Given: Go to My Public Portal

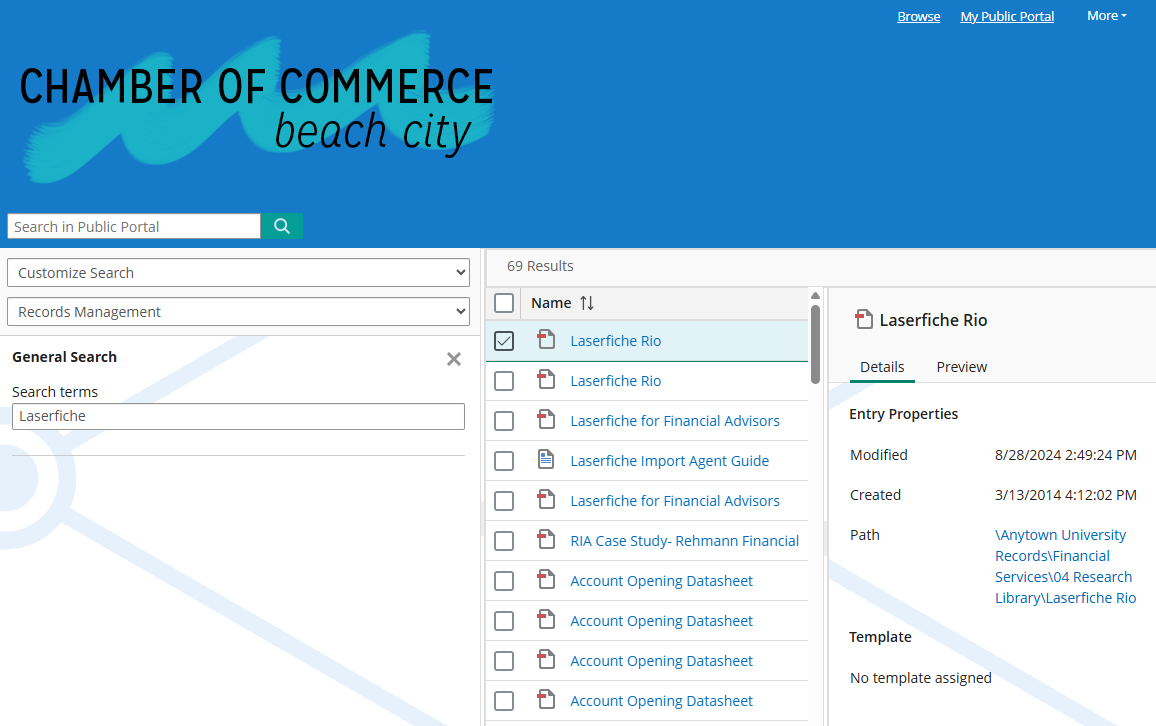Looking at the screenshot, I should click(x=1007, y=16).
